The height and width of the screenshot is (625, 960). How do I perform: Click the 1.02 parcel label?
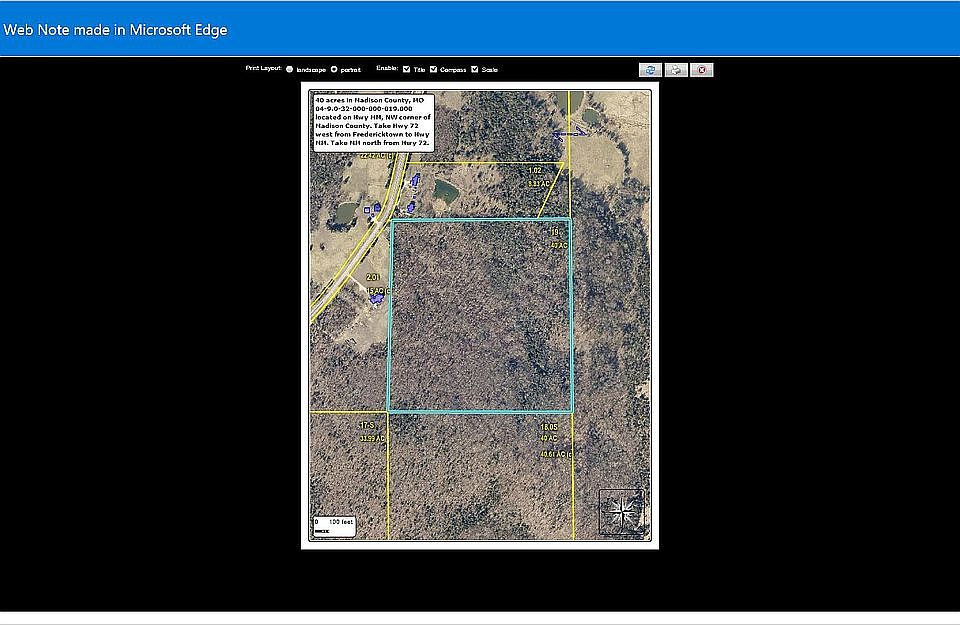[x=535, y=170]
